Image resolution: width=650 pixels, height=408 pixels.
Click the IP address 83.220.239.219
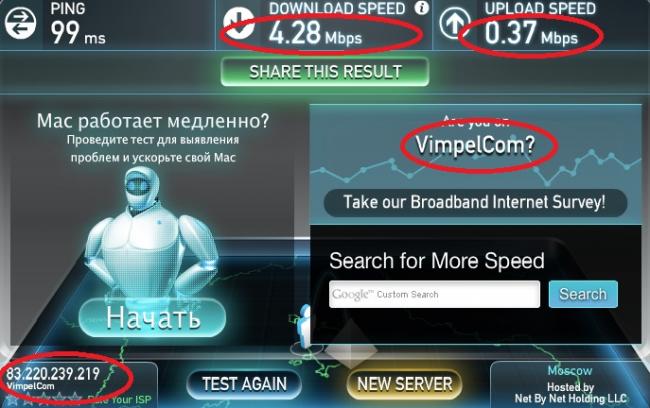53,374
